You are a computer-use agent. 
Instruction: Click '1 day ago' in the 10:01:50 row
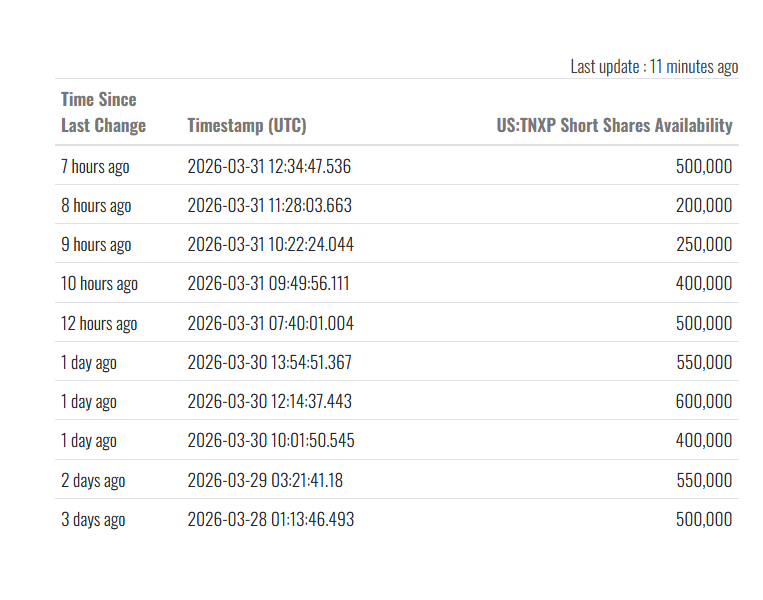pos(89,440)
